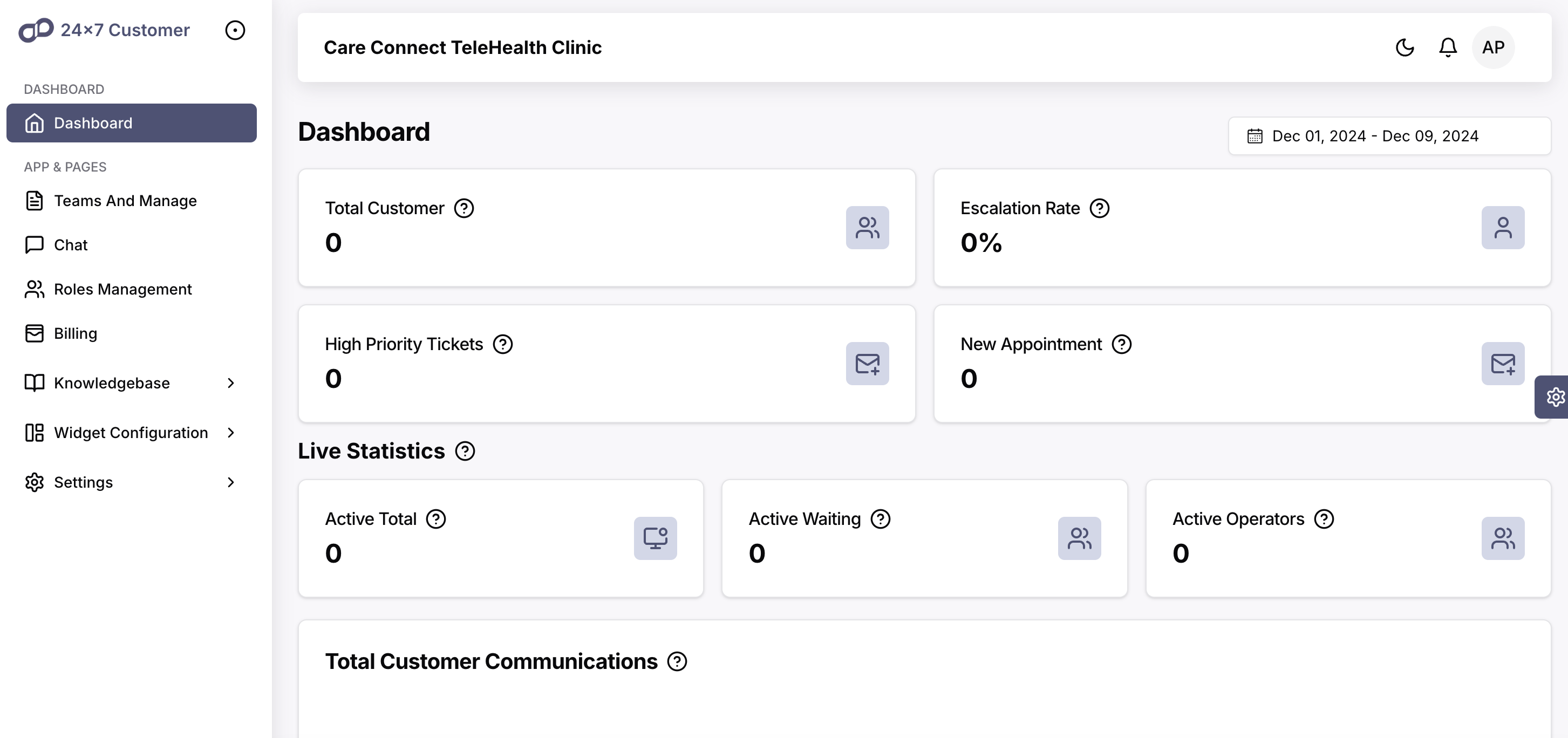Open the Billing section
1568x738 pixels.
point(75,333)
